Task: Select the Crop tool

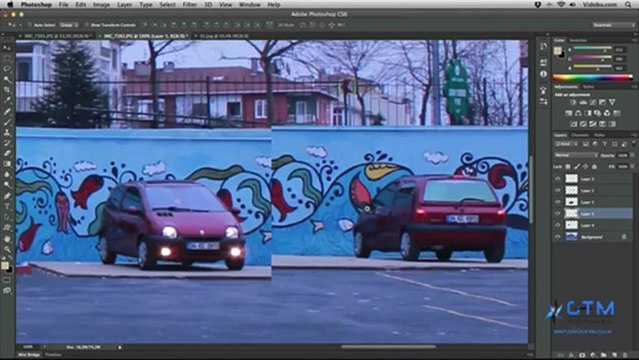Action: [7, 90]
